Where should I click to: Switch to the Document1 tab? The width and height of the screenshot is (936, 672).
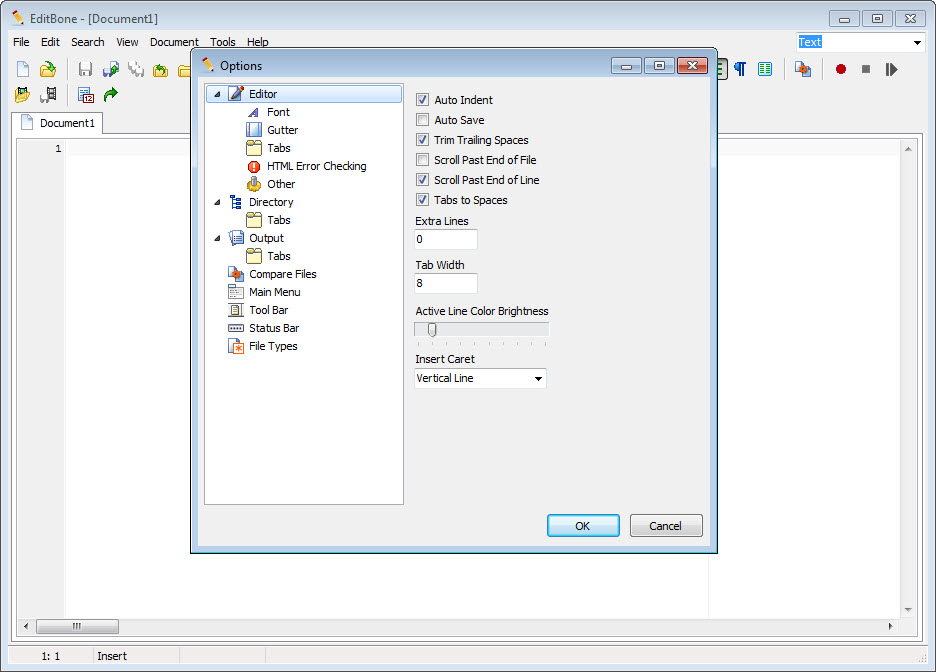pyautogui.click(x=58, y=123)
